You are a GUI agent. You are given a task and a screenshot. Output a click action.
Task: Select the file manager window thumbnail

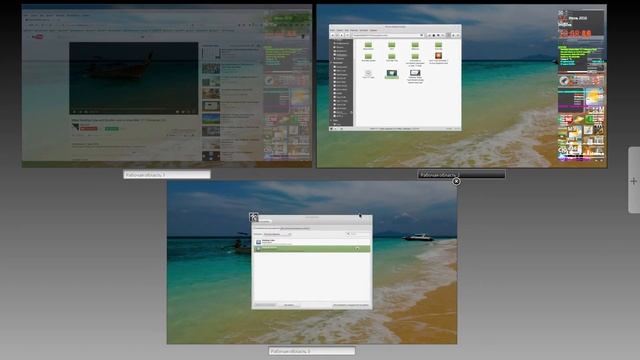tap(395, 78)
